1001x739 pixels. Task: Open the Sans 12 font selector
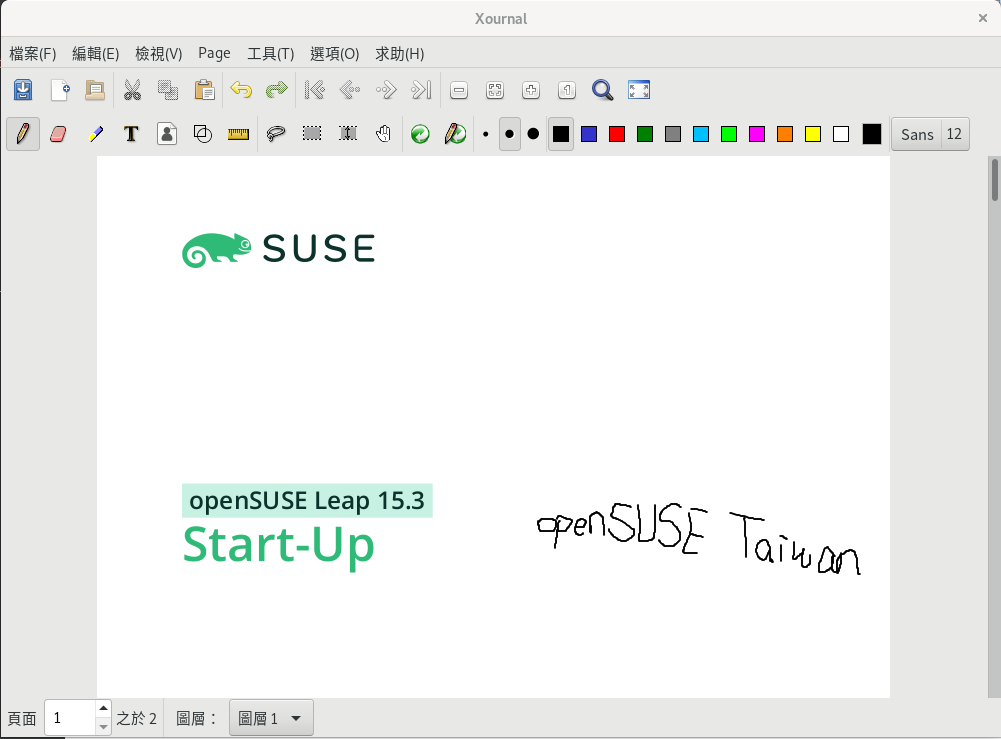(930, 134)
